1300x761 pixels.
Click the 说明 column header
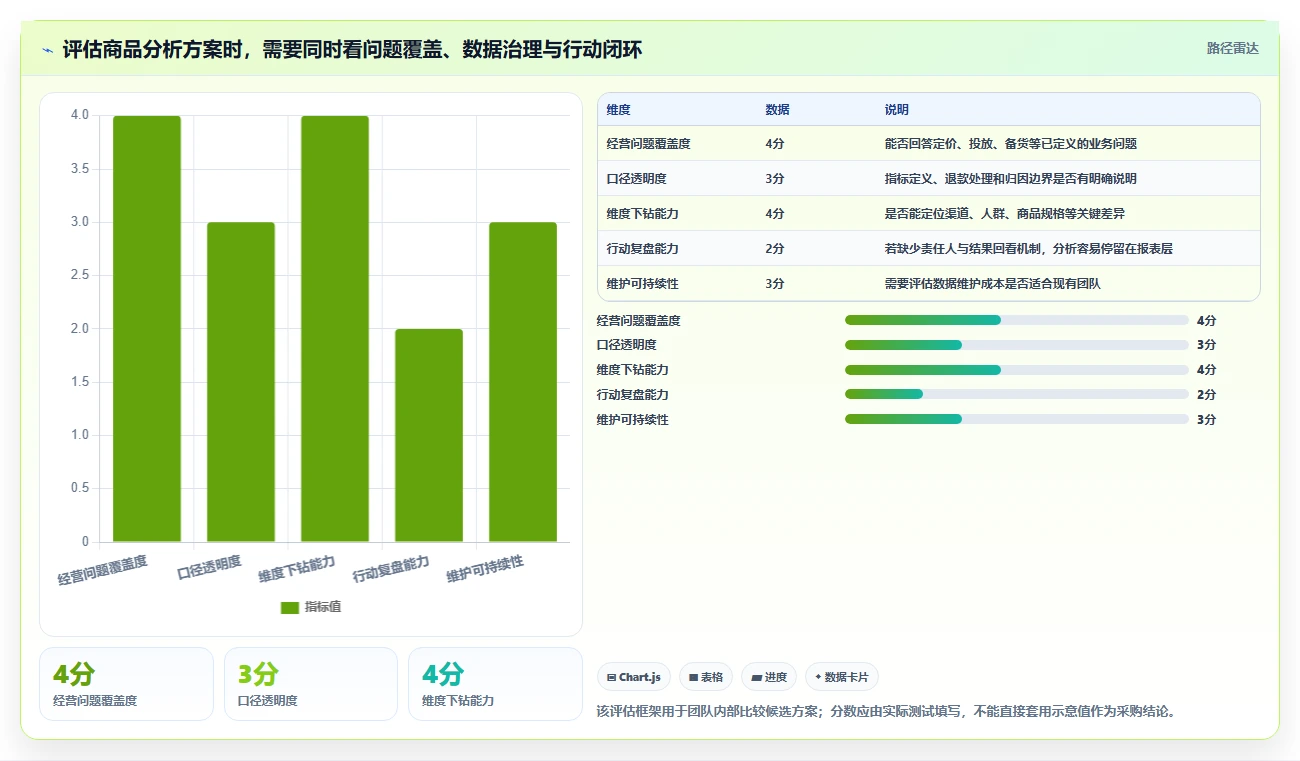point(896,110)
